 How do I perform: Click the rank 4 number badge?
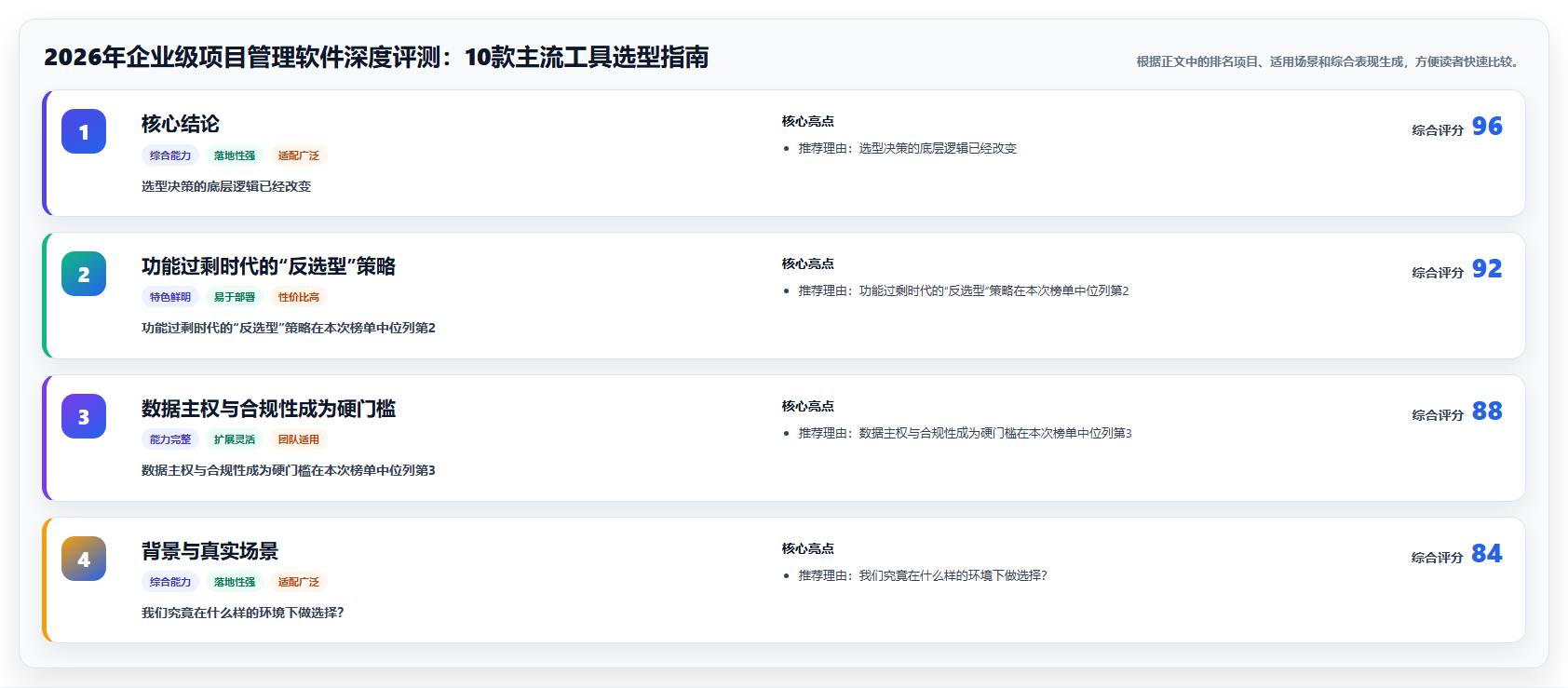point(84,559)
